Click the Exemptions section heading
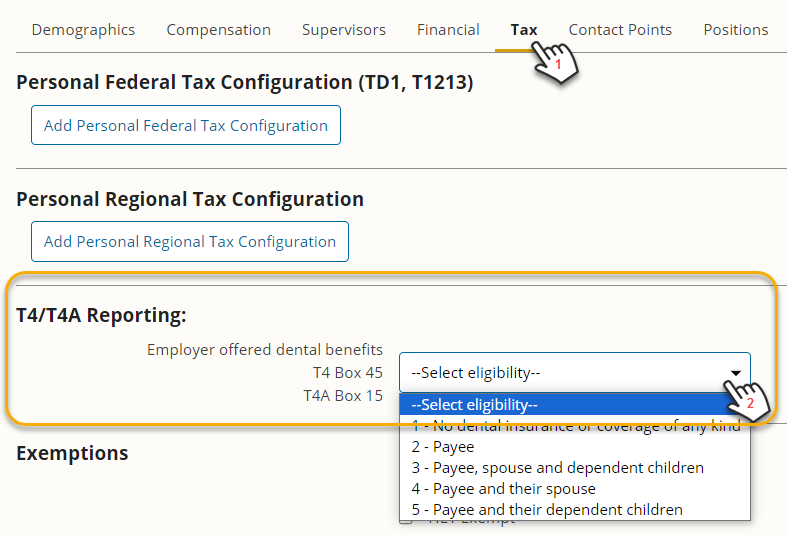Screen dimensions: 787x536 point(72,453)
